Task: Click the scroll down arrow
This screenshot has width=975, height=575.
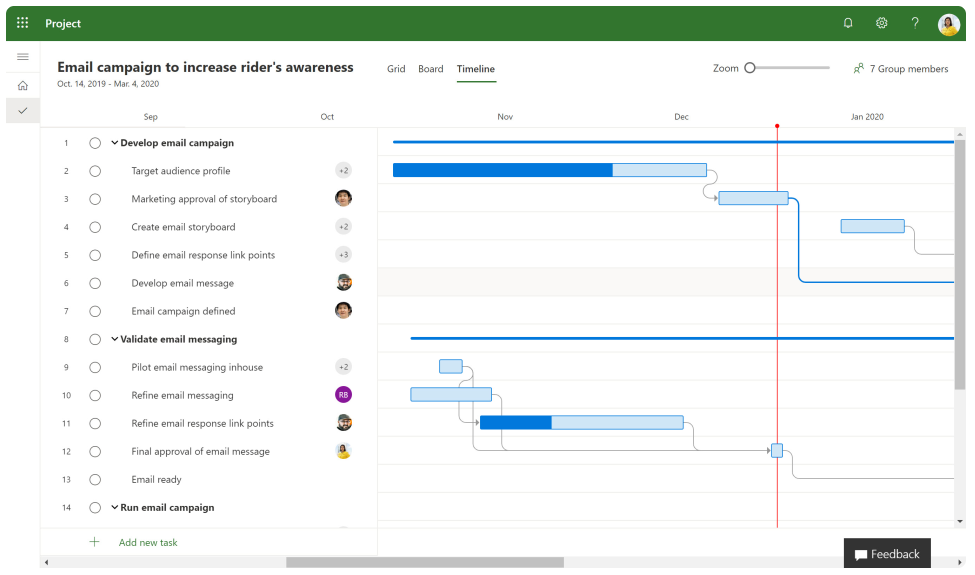Action: (x=960, y=522)
